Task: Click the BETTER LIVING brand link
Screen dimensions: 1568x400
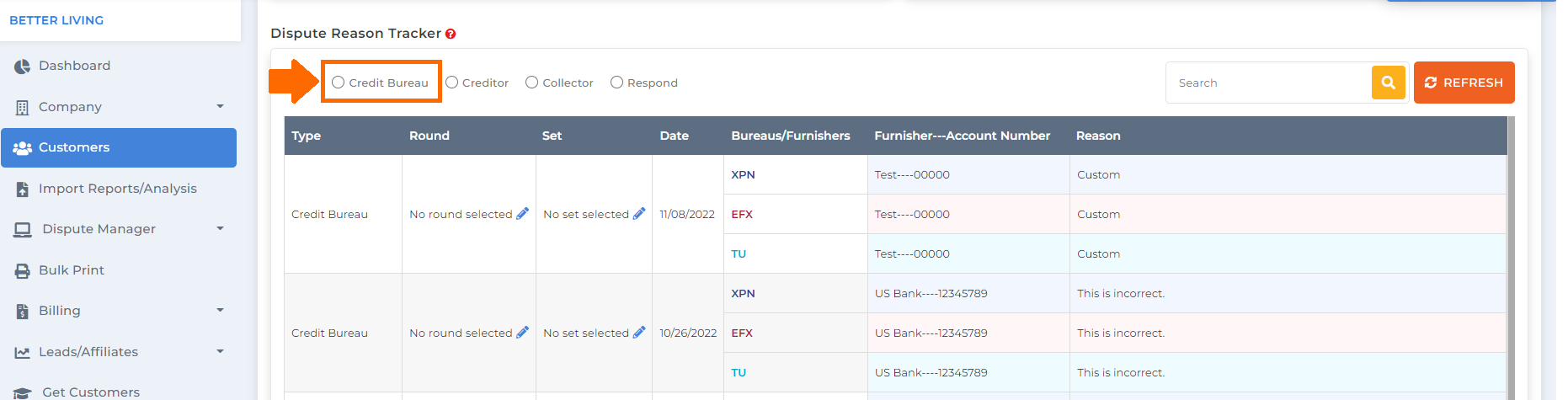Action: click(x=56, y=20)
